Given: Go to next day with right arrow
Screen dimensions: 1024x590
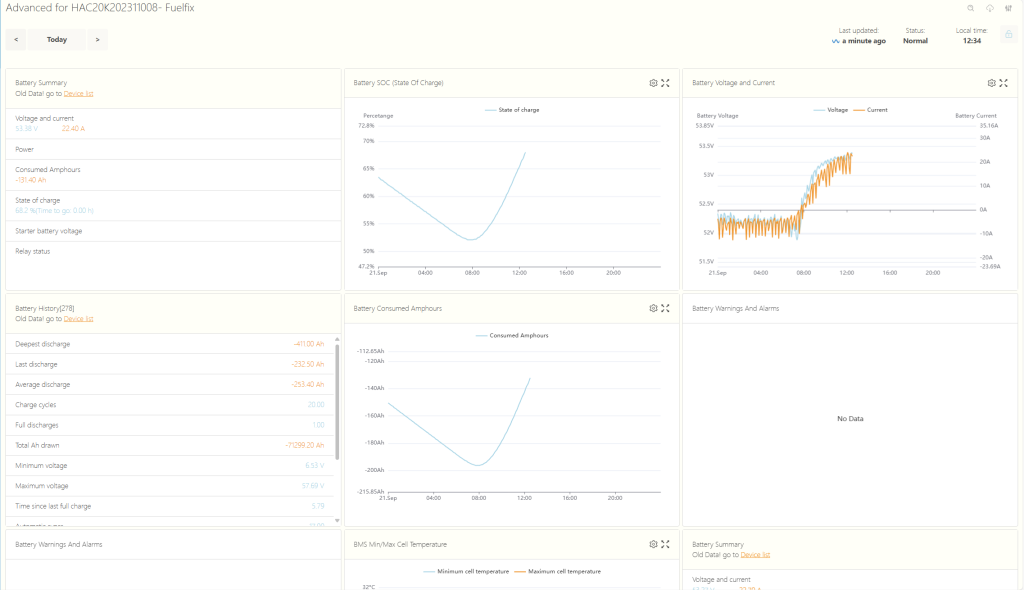Looking at the screenshot, I should [x=97, y=40].
